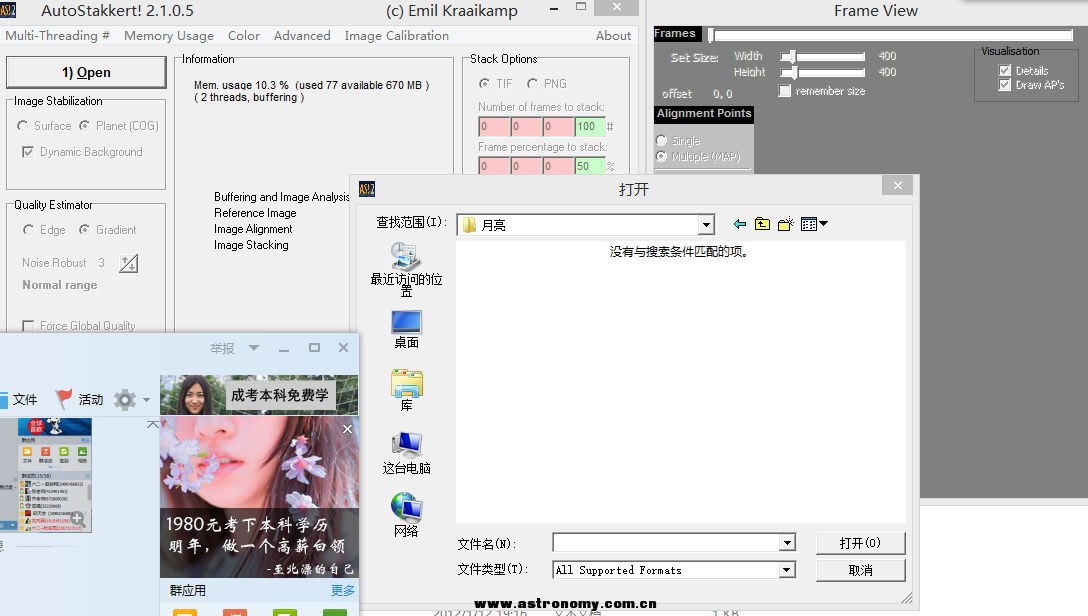This screenshot has width=1088, height=616.
Task: Toggle remember size checkbox in Frame View
Action: [x=785, y=91]
